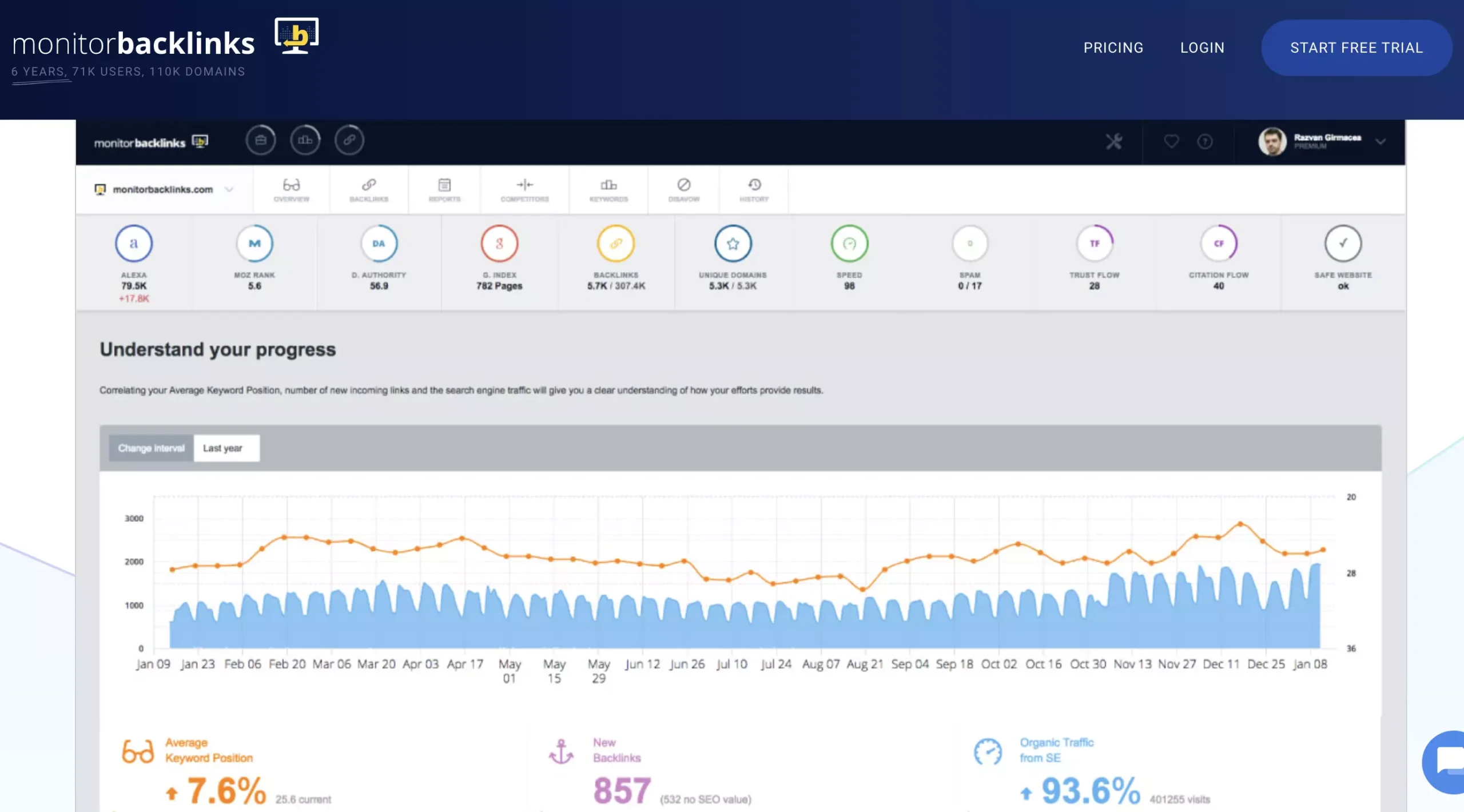1464x812 pixels.
Task: Click the Organic Traffic gauge icon
Action: click(x=988, y=752)
